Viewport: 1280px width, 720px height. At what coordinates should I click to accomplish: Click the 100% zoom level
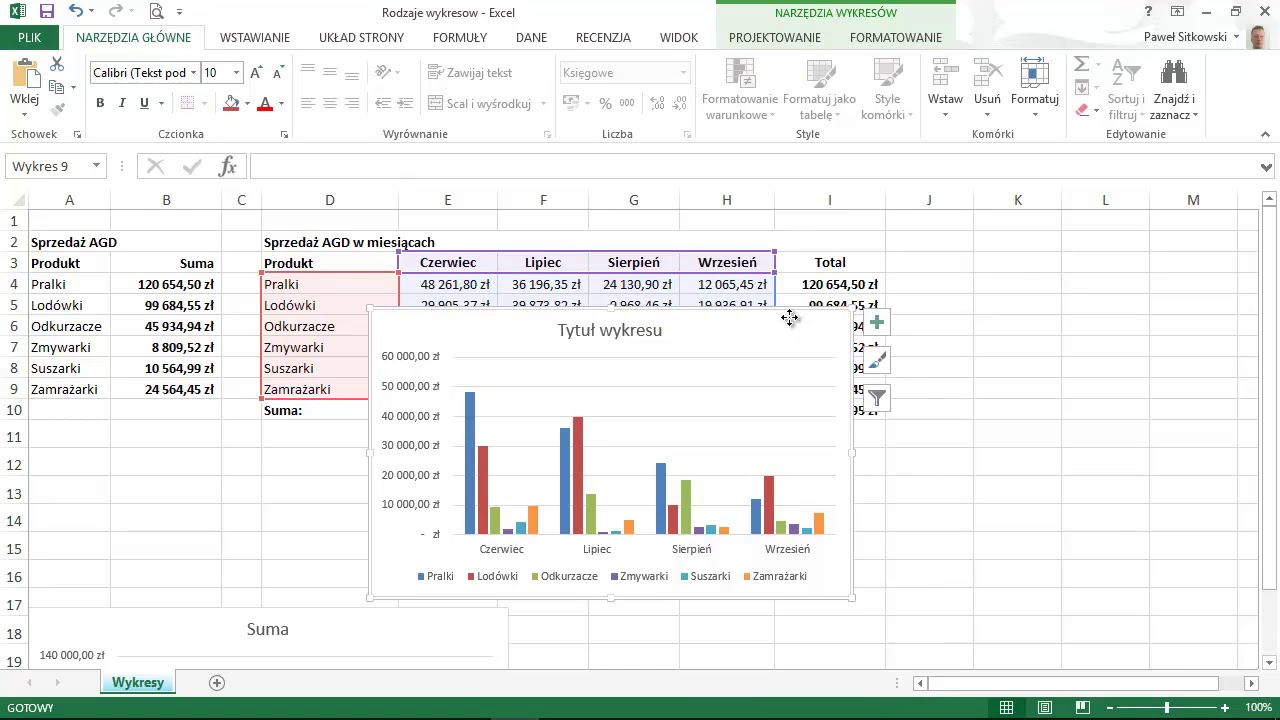(1258, 708)
